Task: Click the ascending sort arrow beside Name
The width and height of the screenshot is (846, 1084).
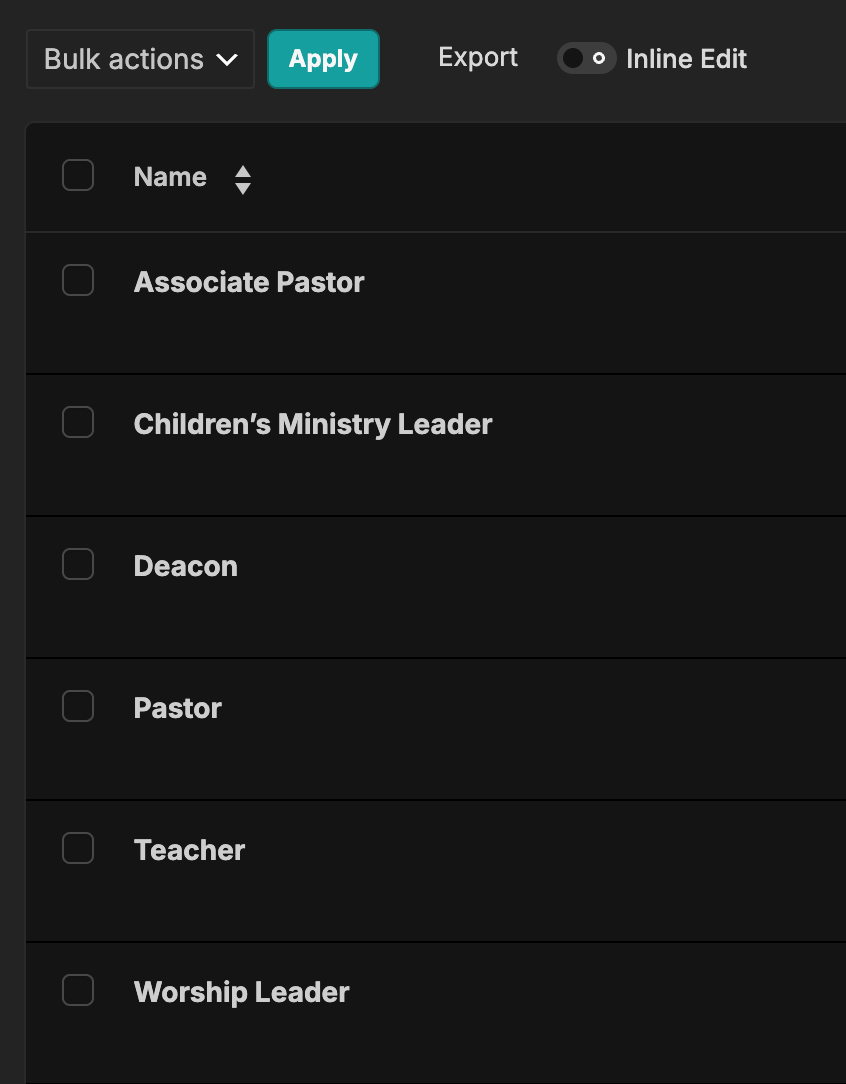Action: click(243, 171)
